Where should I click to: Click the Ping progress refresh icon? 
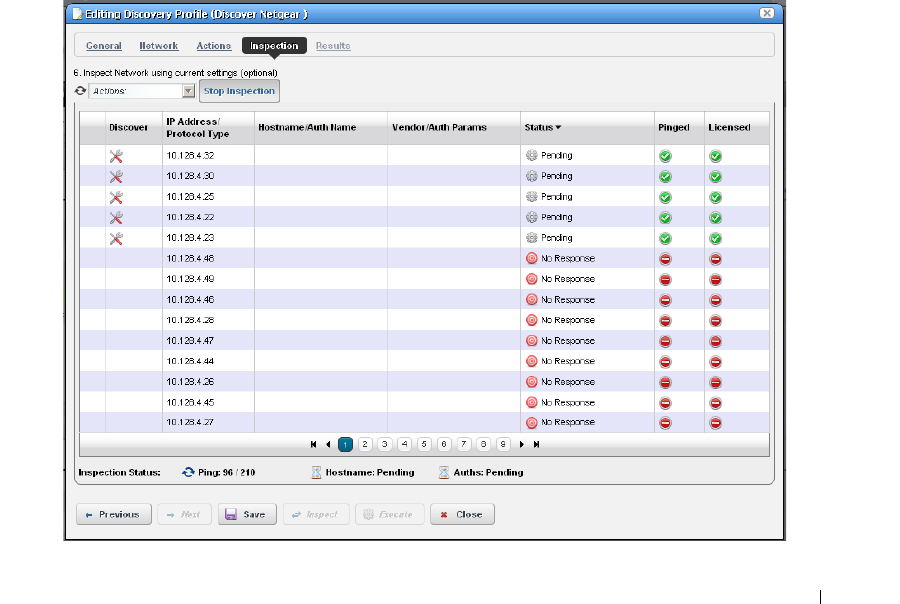pos(188,473)
